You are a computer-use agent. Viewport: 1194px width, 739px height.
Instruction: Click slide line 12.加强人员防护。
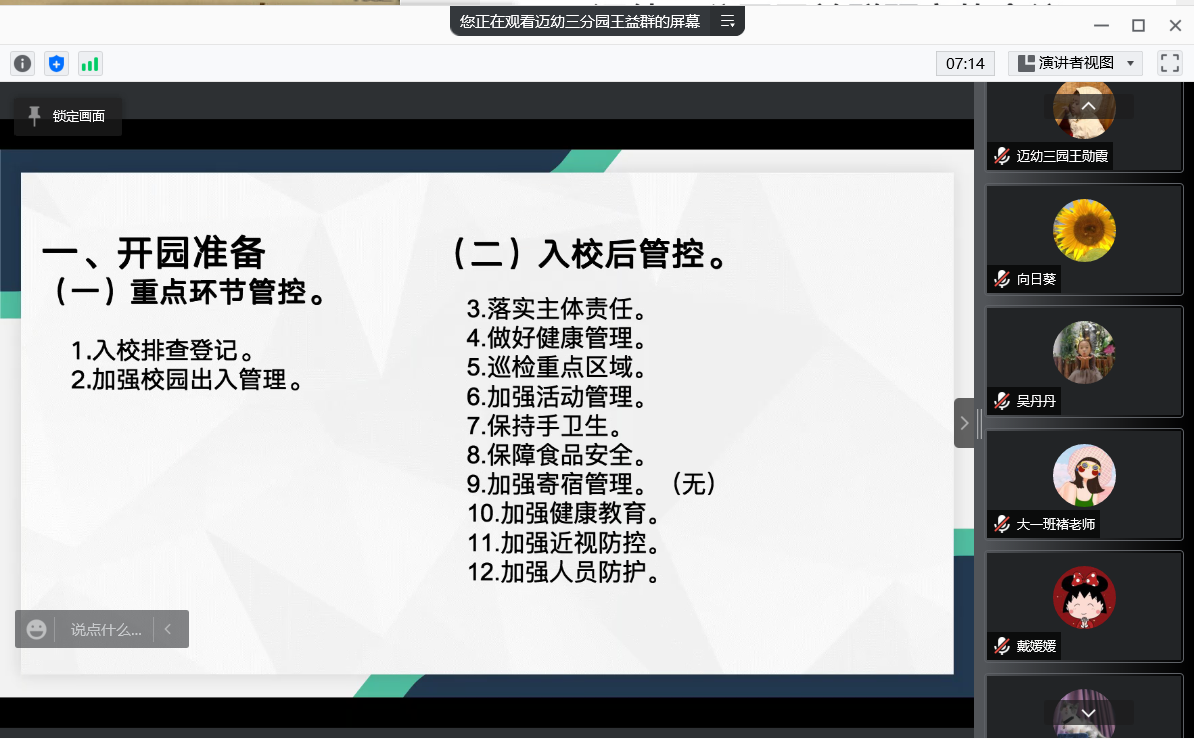(563, 572)
